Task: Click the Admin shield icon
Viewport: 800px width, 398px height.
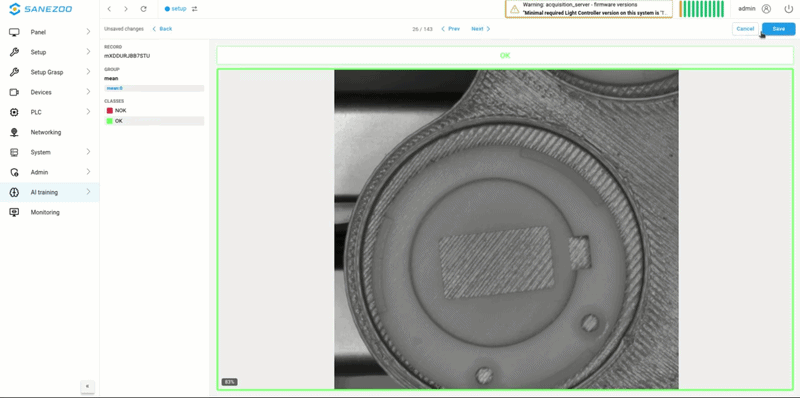Action: click(x=14, y=172)
